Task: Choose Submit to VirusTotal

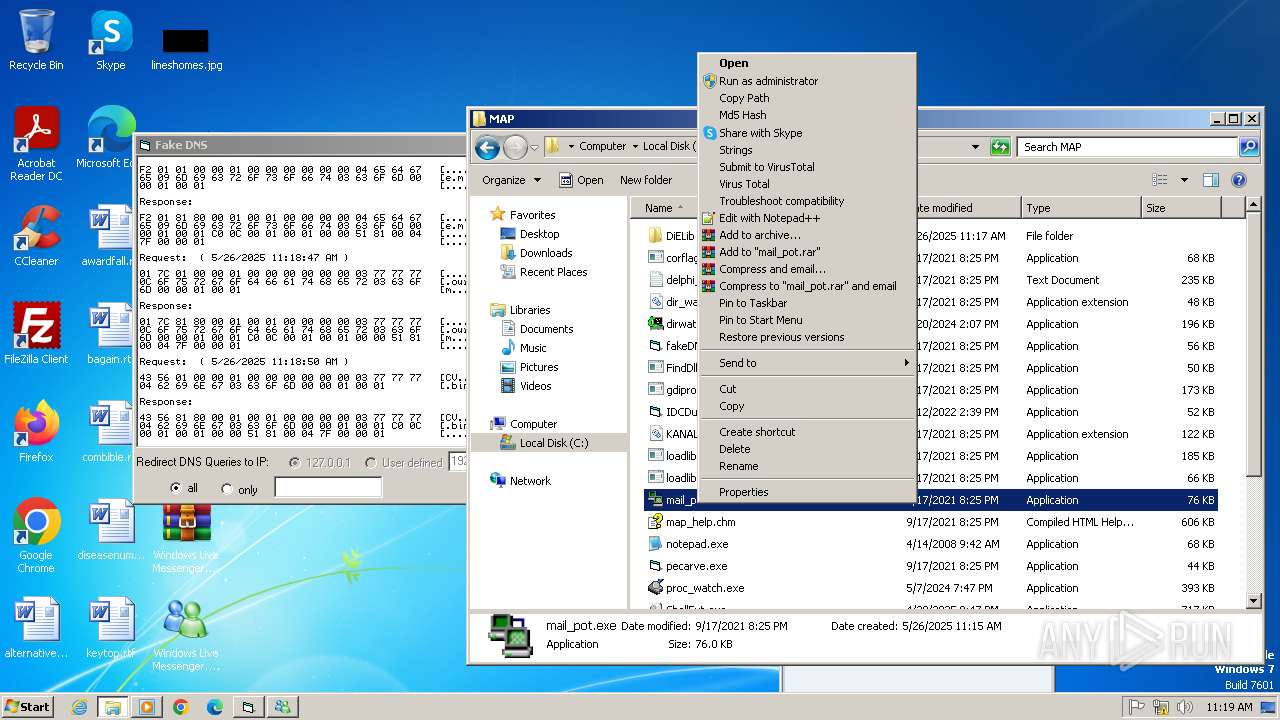Action: (x=806, y=167)
